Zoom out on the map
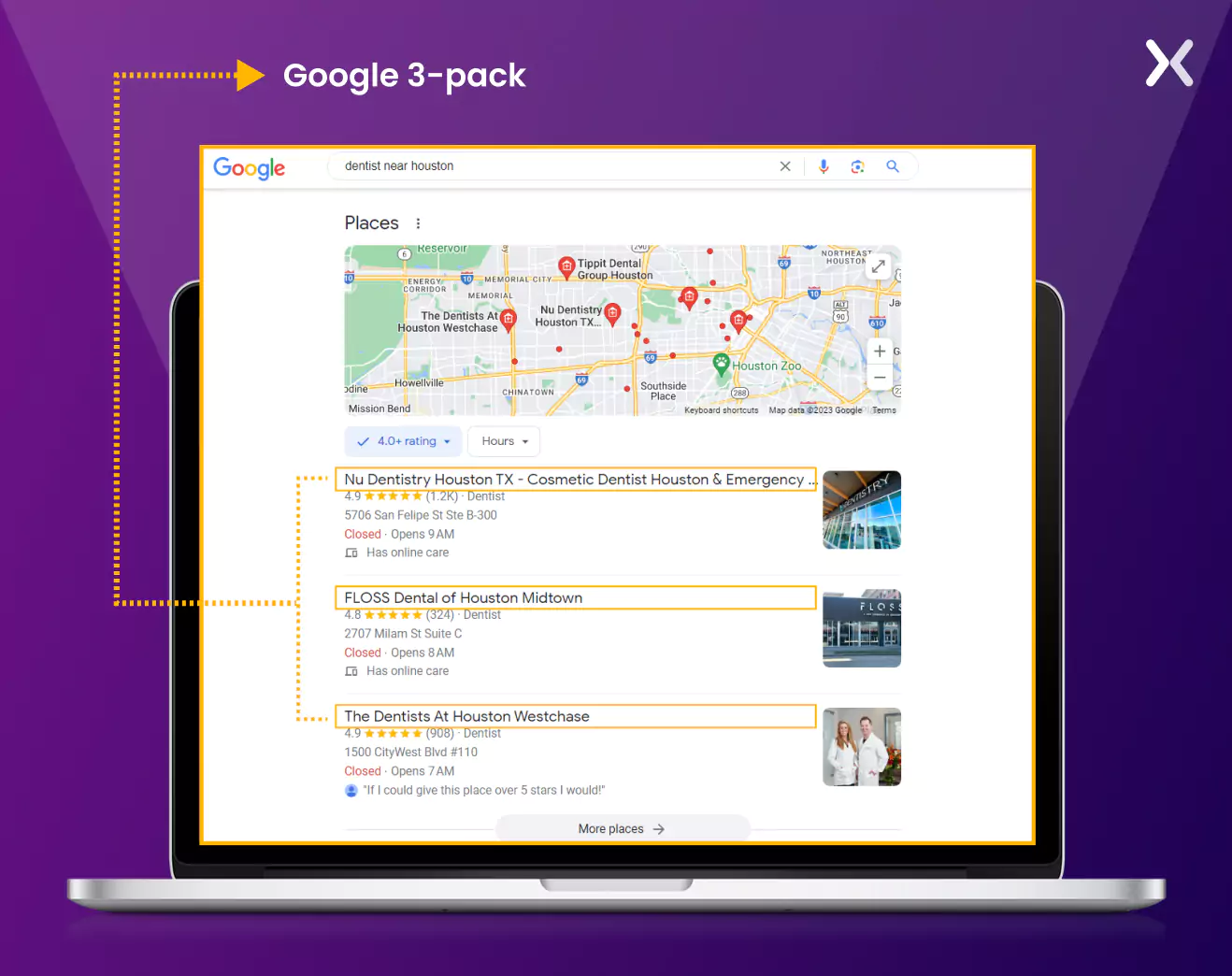Image resolution: width=1232 pixels, height=976 pixels. [880, 378]
